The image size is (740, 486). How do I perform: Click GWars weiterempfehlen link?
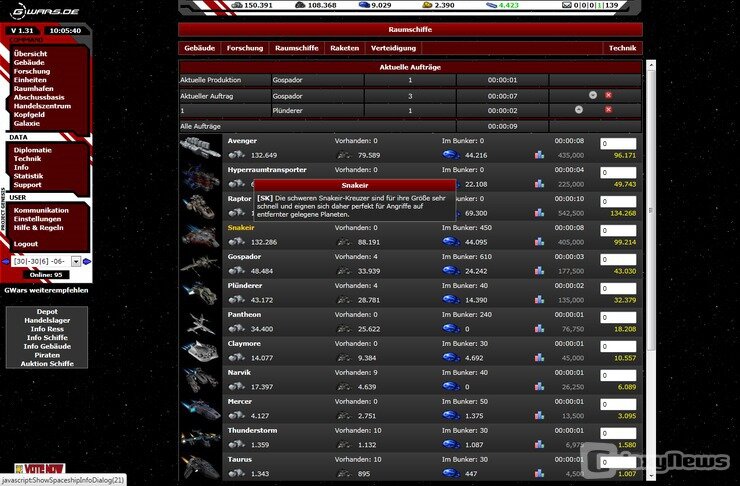tap(46, 290)
